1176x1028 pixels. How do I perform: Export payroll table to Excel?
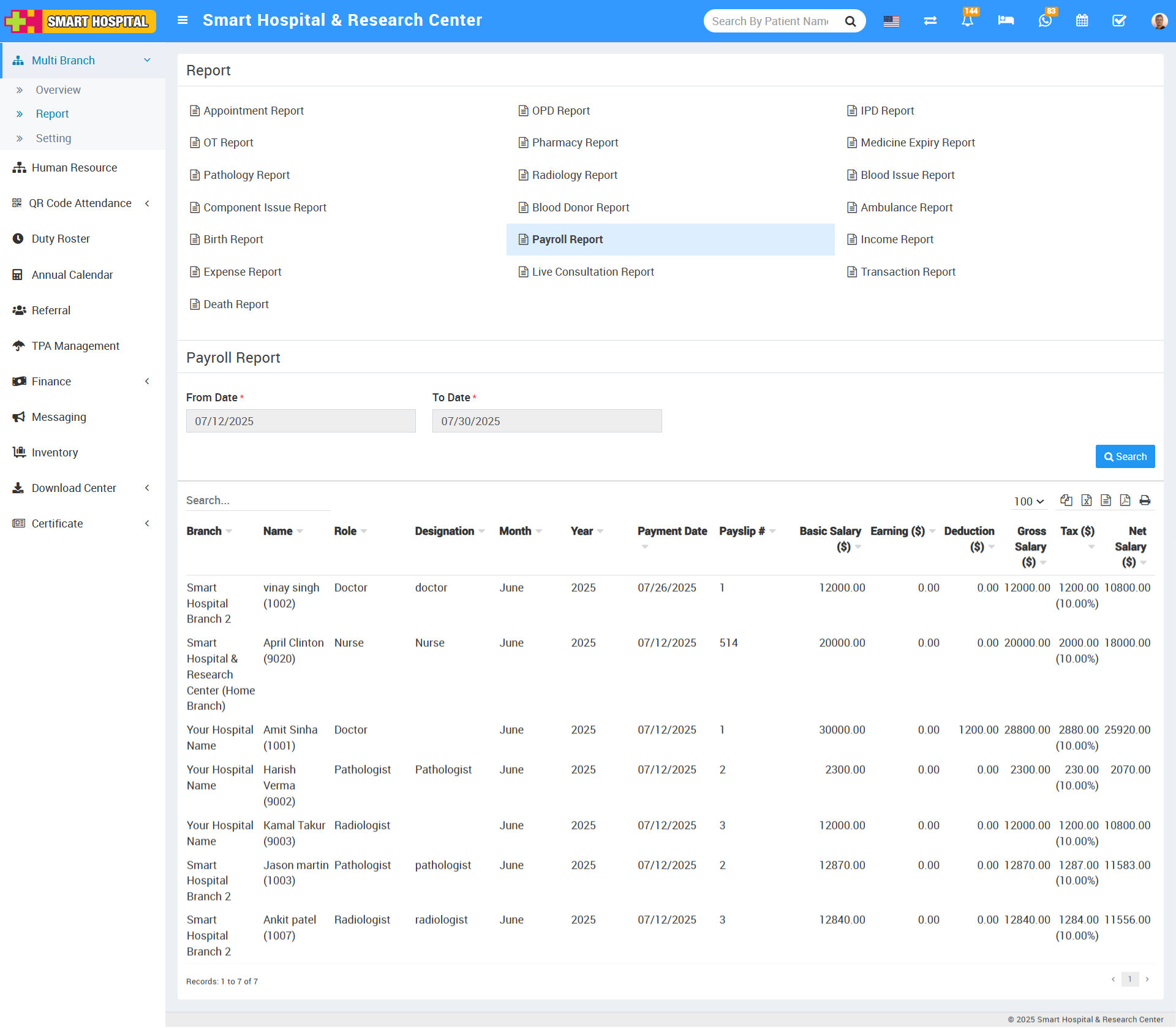[1087, 501]
